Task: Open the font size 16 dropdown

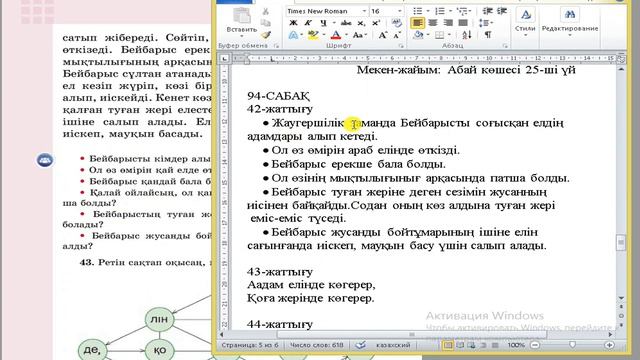Action: click(400, 11)
